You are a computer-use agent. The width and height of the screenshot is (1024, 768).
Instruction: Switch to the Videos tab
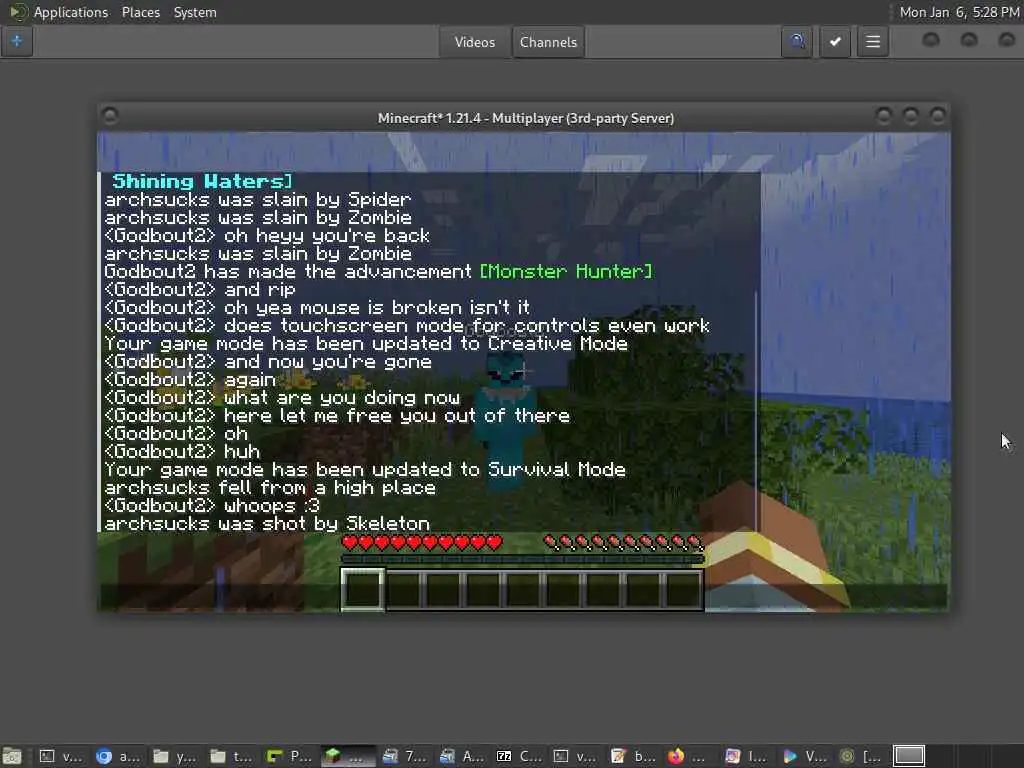click(475, 42)
